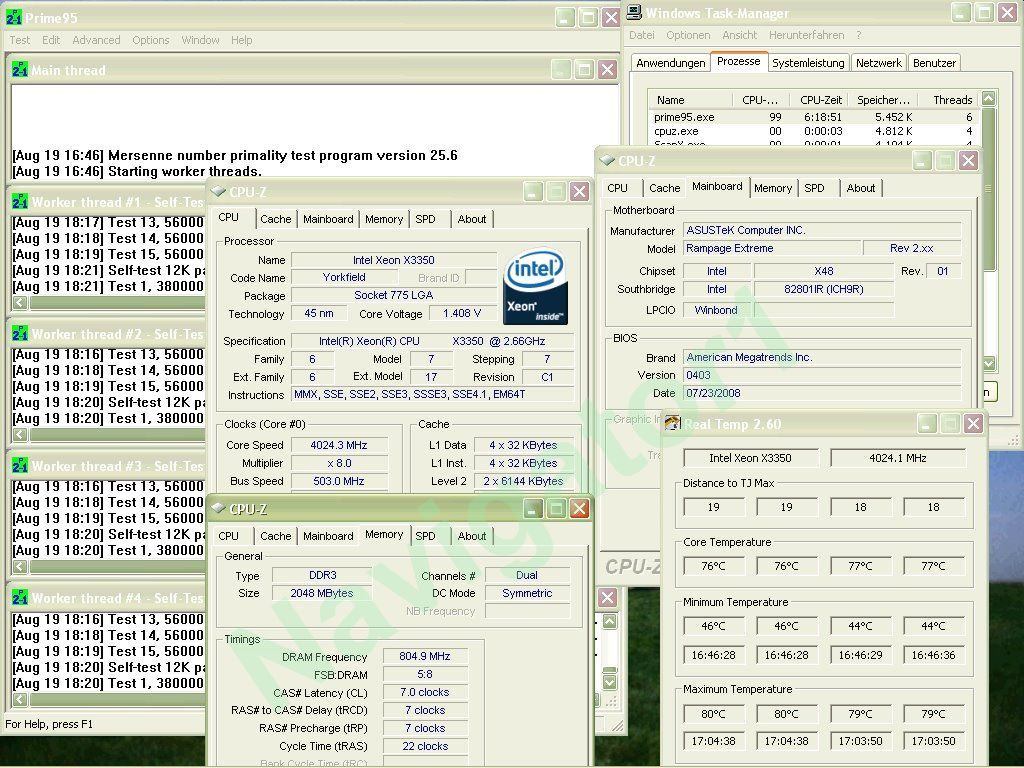Click the processor Name value 'Intel Xeon X3350' in CPU-Z
Image resolution: width=1024 pixels, height=768 pixels.
click(x=394, y=260)
